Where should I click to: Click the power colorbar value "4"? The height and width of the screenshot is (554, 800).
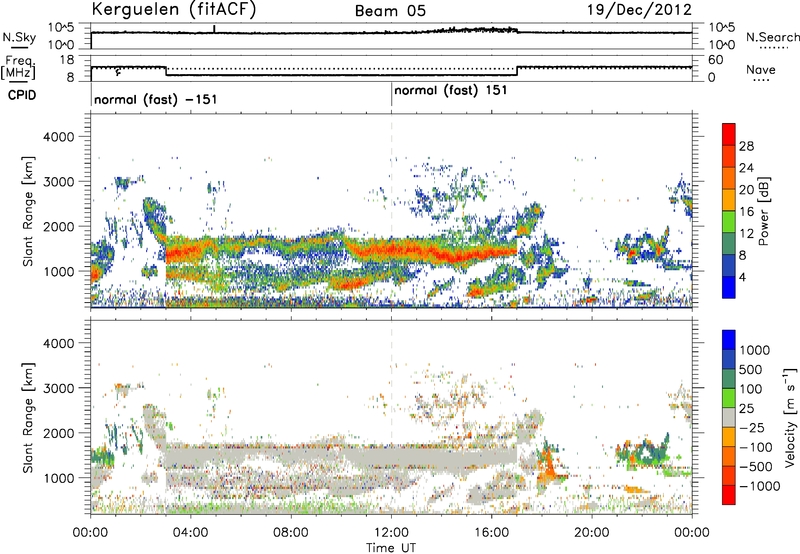(742, 277)
